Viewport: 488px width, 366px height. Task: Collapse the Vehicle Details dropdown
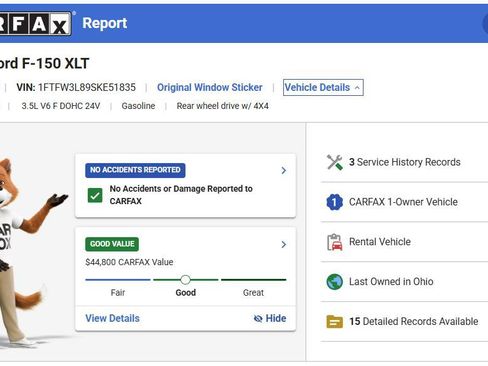(323, 87)
